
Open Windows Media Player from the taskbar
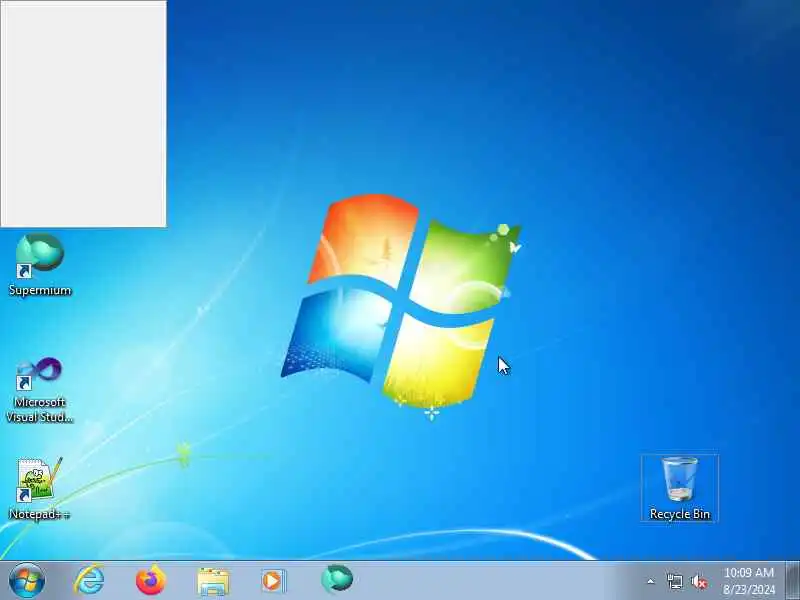274,581
